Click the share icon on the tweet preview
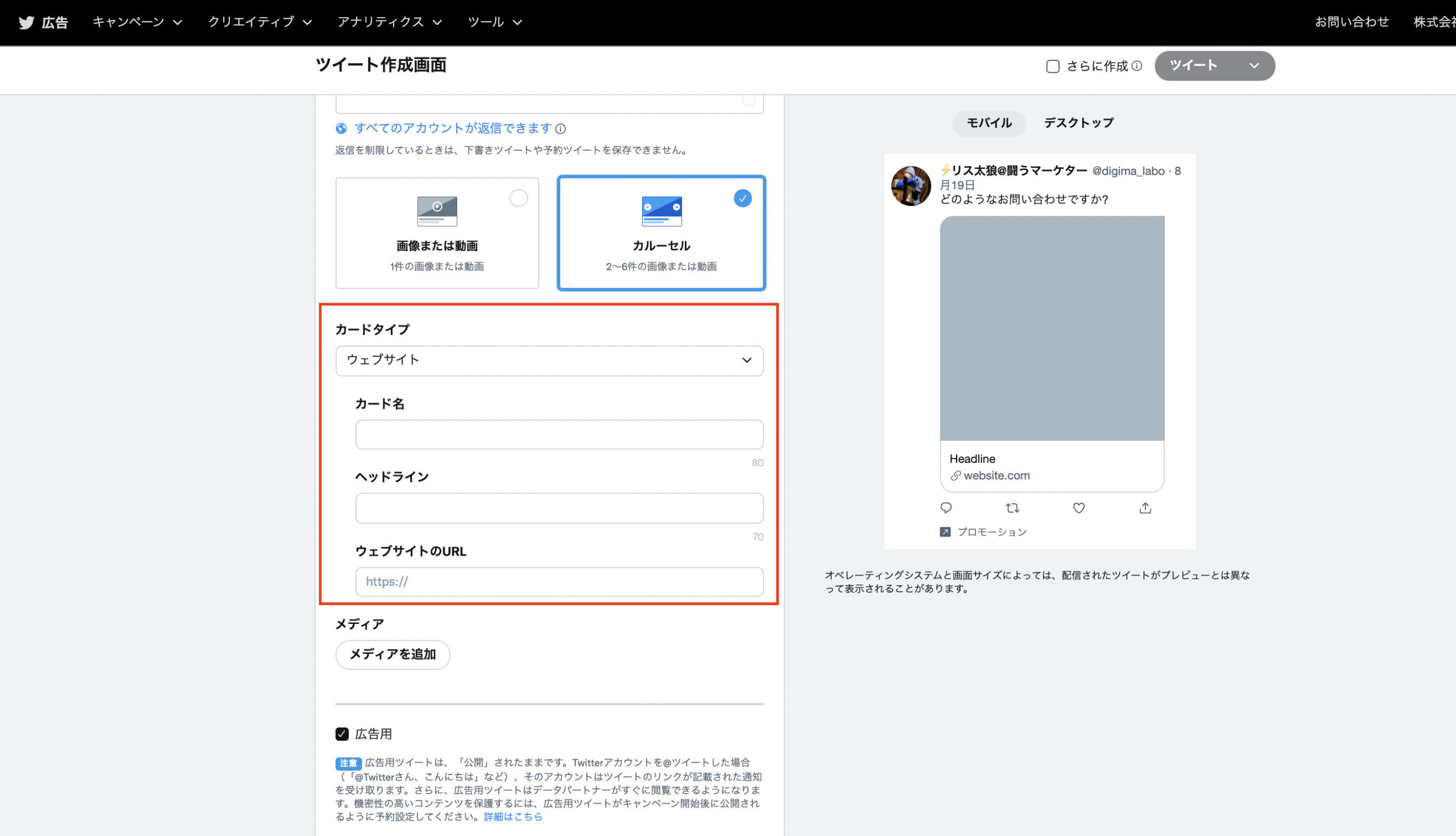The image size is (1456, 836). (1145, 507)
